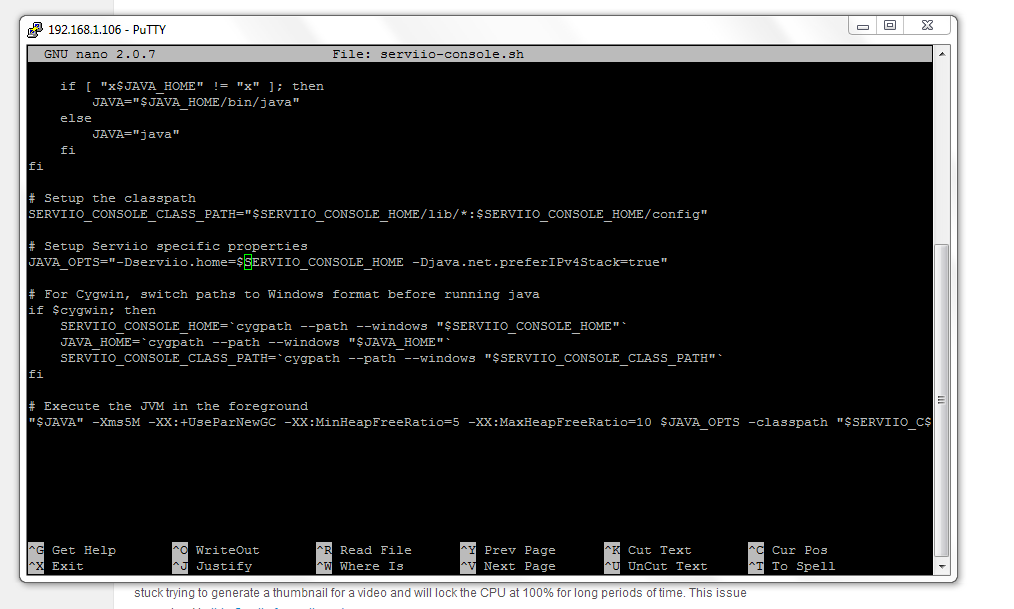Click the scrollbar up arrow
The width and height of the screenshot is (1014, 609).
(x=941, y=53)
